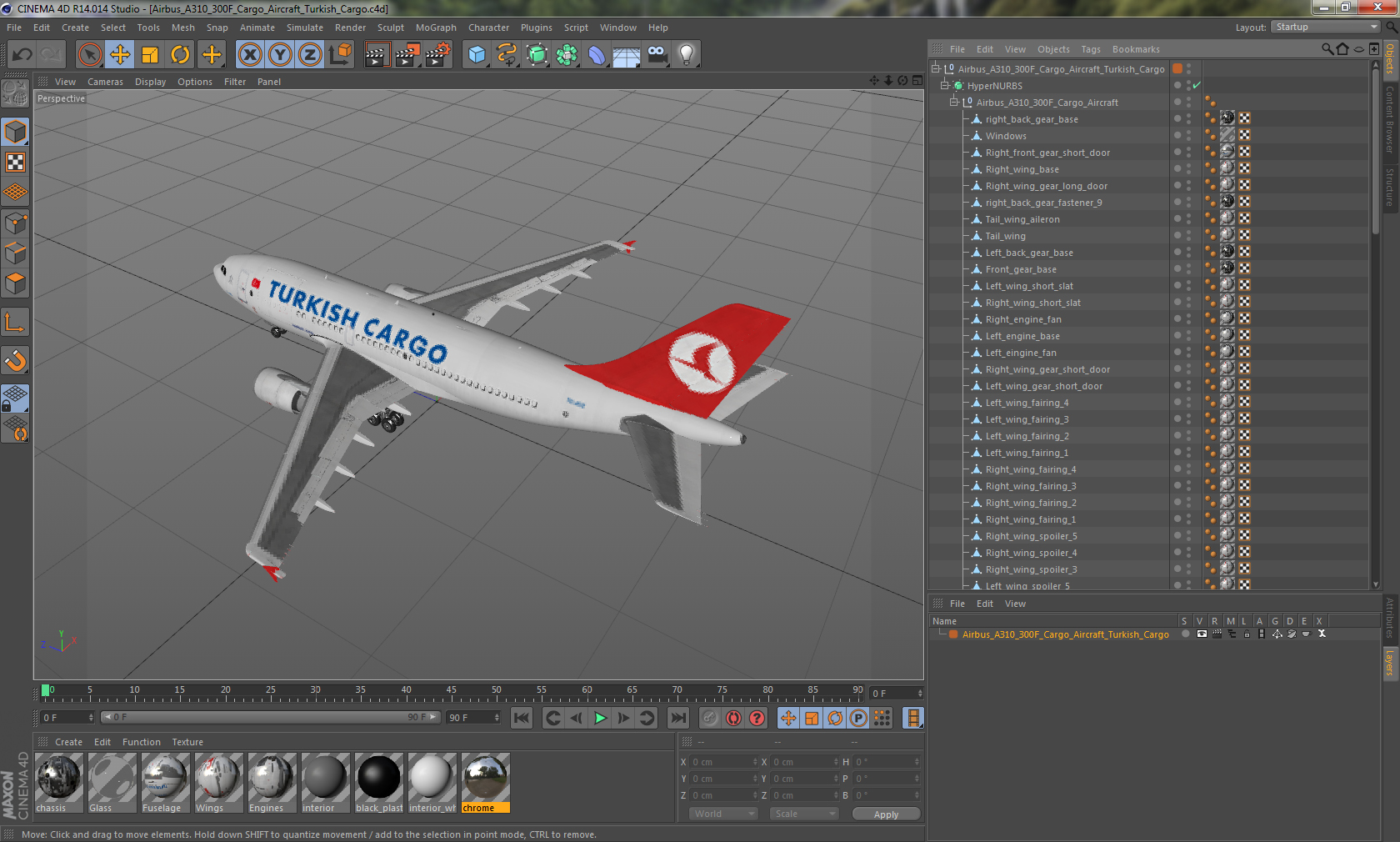The image size is (1400, 842).
Task: Enable record active objects button
Action: pyautogui.click(x=710, y=718)
